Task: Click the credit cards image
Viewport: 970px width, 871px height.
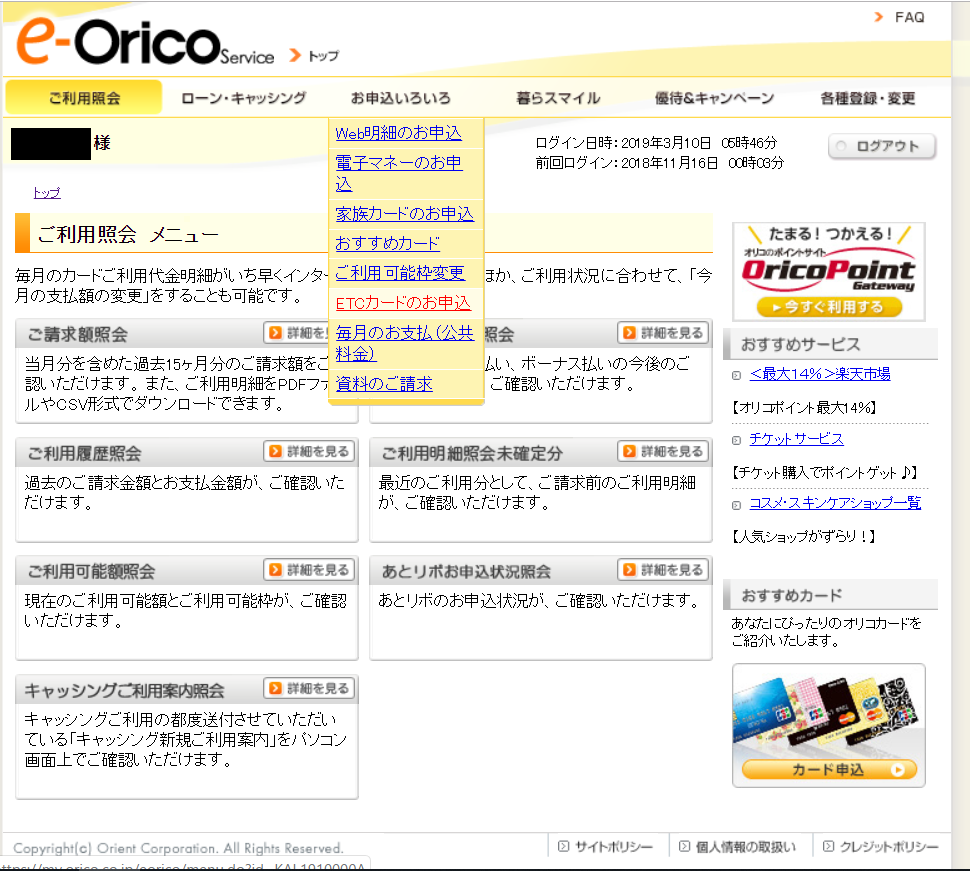Action: [x=828, y=711]
